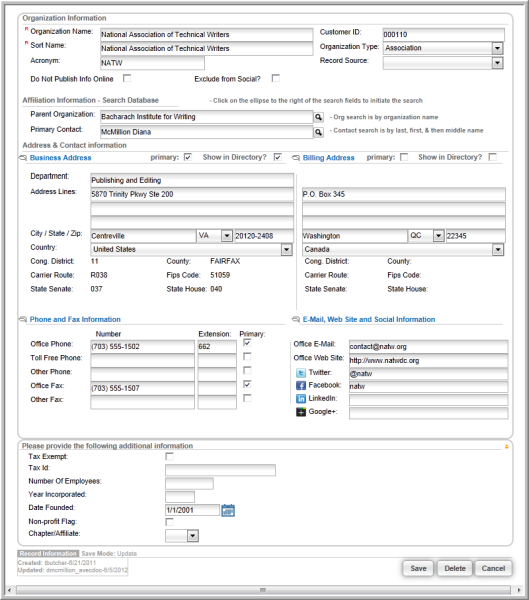Open the Date Founded calendar picker
This screenshot has height=600, width=529.
(228, 510)
